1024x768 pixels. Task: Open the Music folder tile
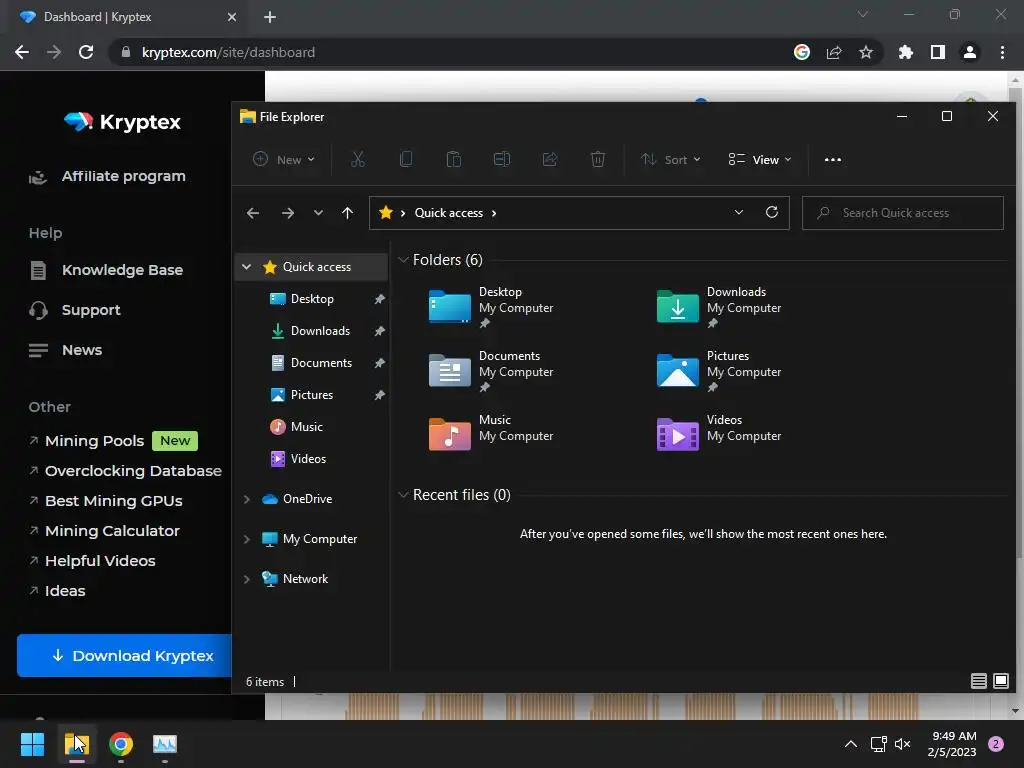[x=491, y=434]
